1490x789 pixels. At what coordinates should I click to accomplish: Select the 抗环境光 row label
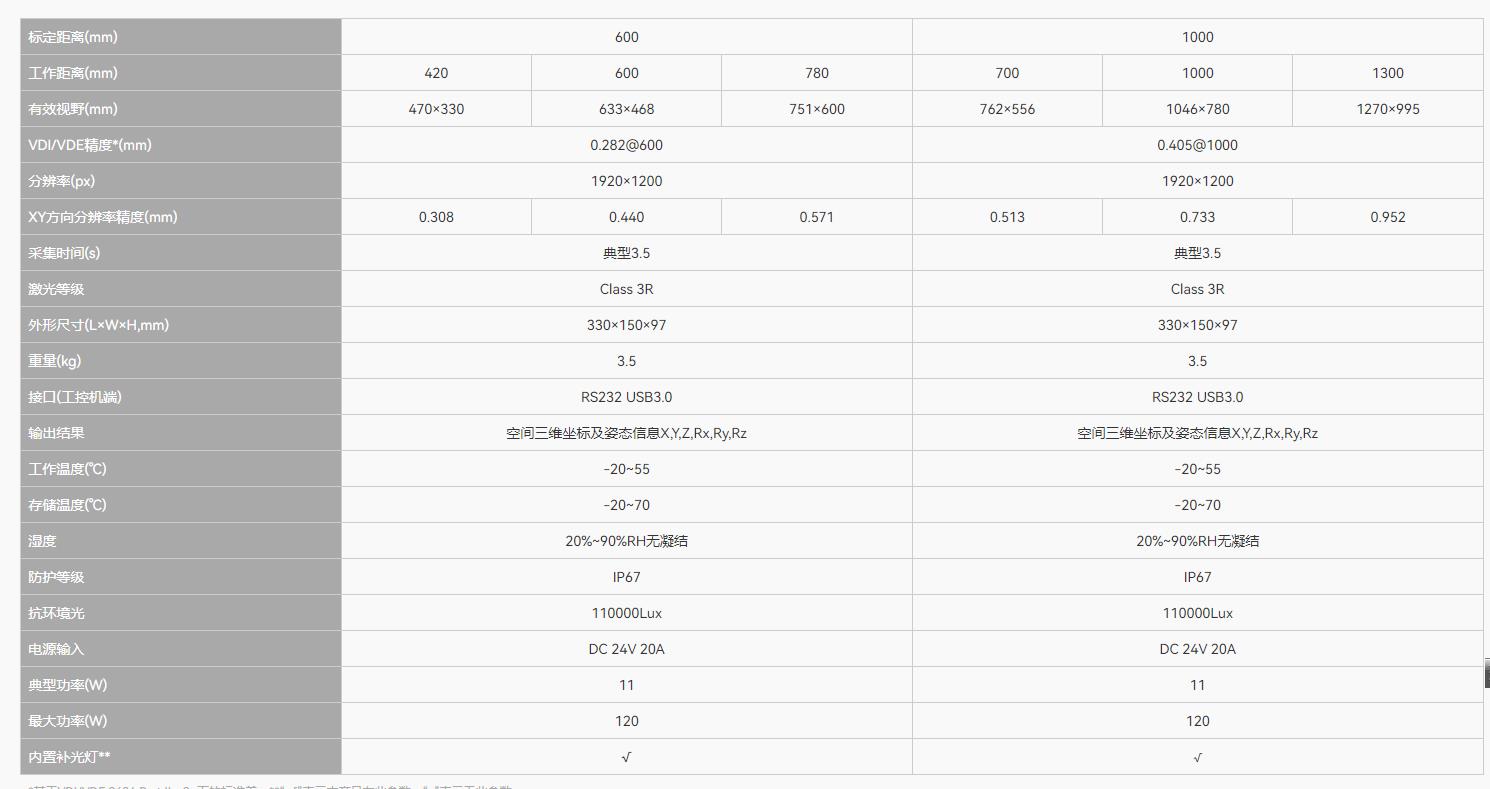(x=56, y=613)
